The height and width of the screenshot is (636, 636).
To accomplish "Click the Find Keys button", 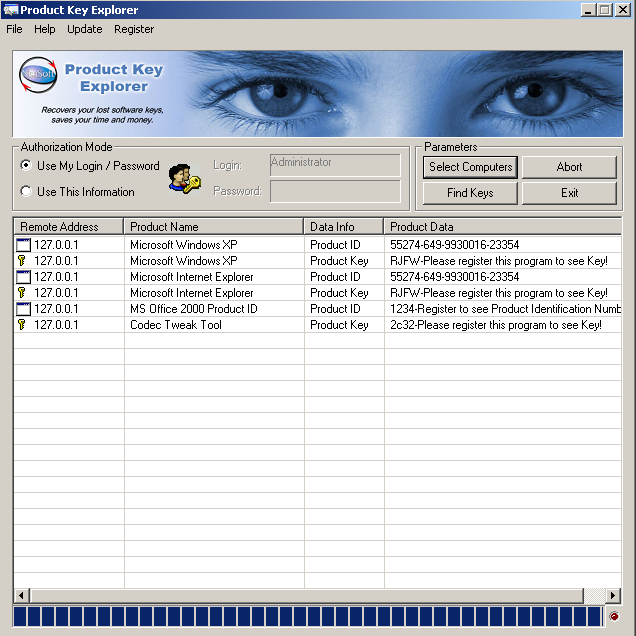I will point(470,193).
